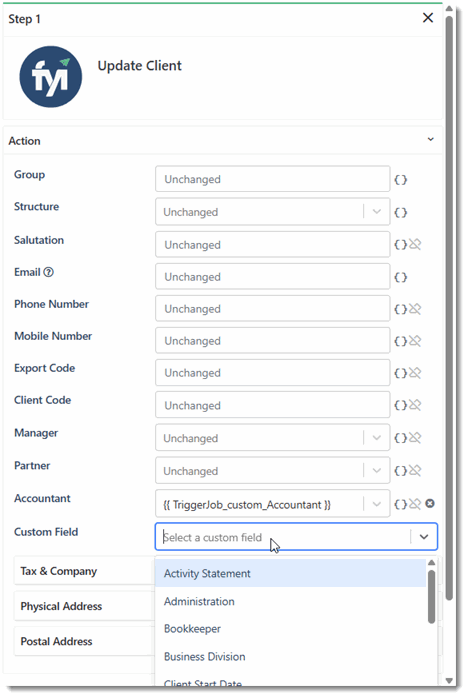Screen dimensions: 468x698
Task: Click the curly braces icon beside Email
Action: 400,277
